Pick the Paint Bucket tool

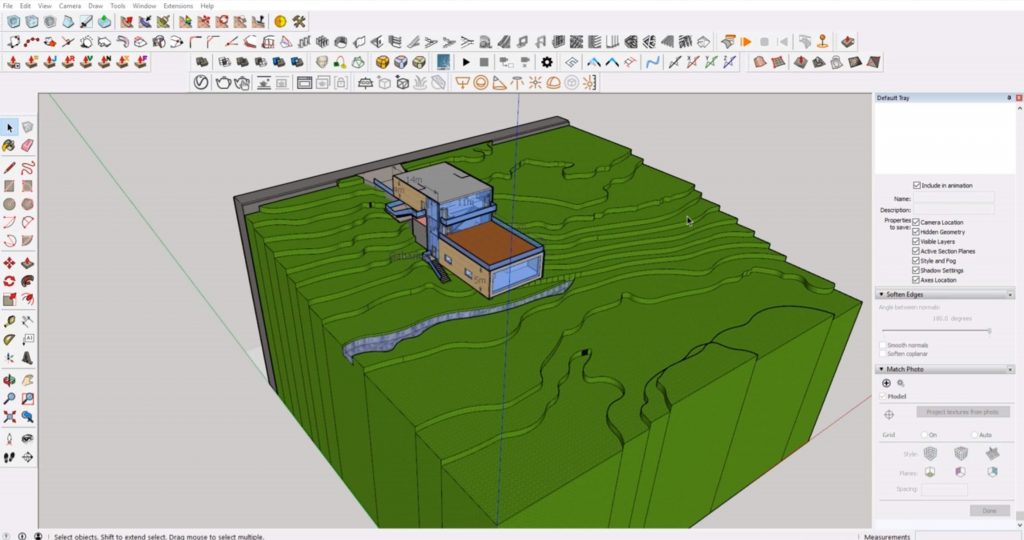coord(9,146)
